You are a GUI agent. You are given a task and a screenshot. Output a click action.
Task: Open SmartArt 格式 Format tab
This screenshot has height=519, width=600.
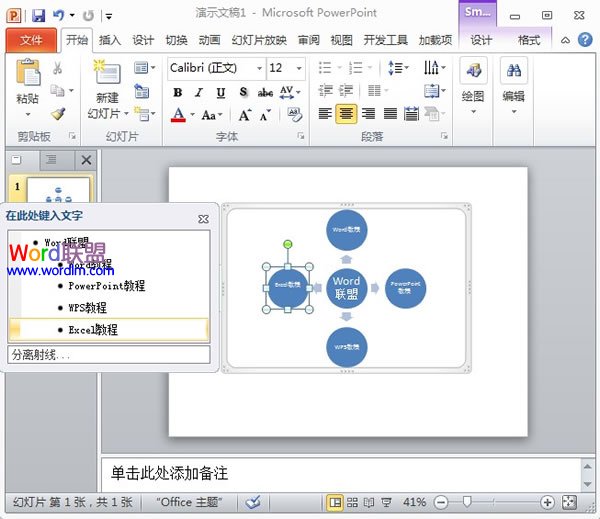(529, 40)
